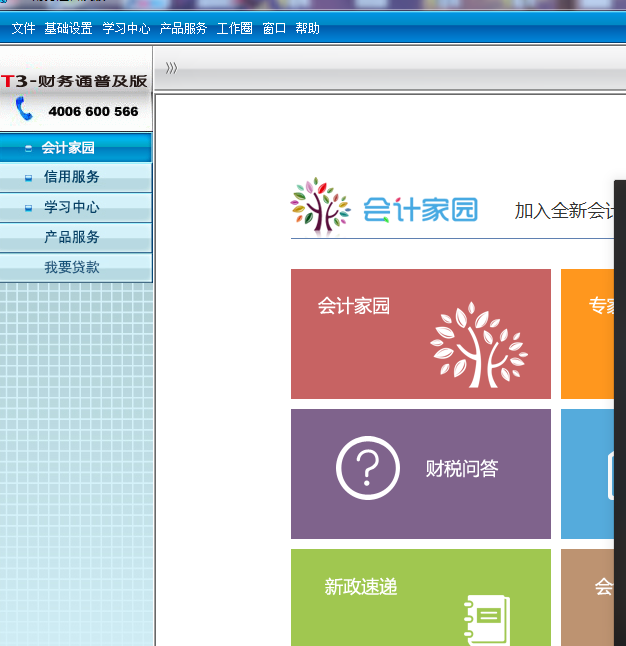
Task: Open the 基础设置 menu
Action: point(68,28)
